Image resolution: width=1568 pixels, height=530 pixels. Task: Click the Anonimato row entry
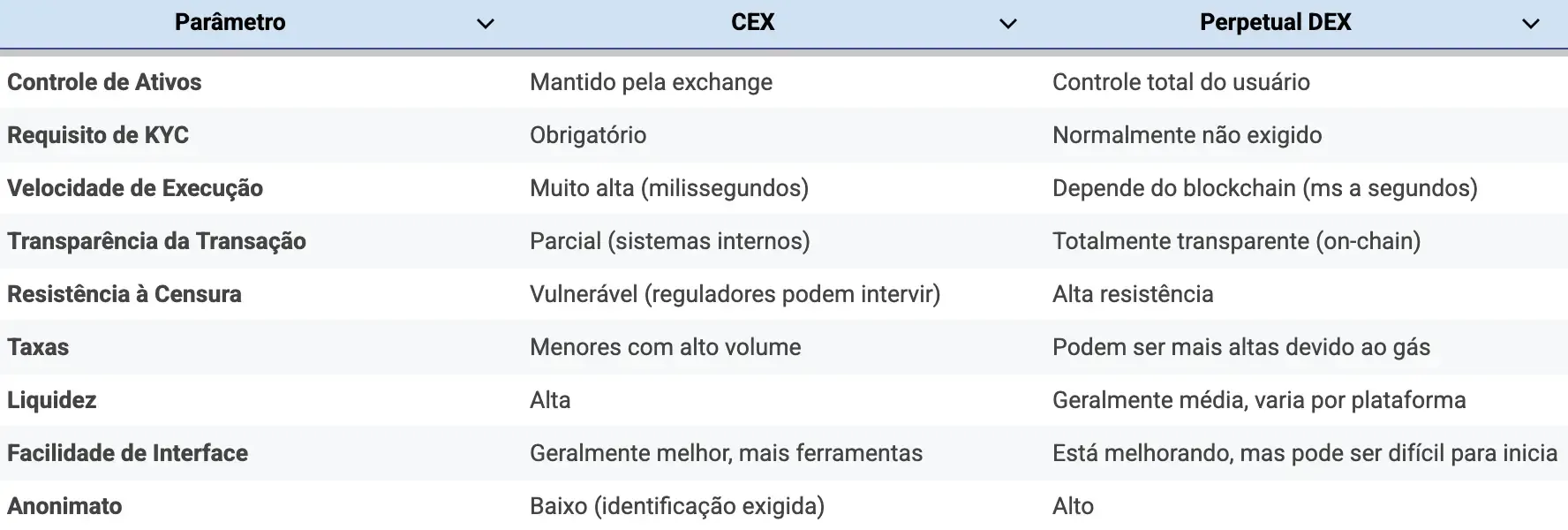tap(64, 506)
